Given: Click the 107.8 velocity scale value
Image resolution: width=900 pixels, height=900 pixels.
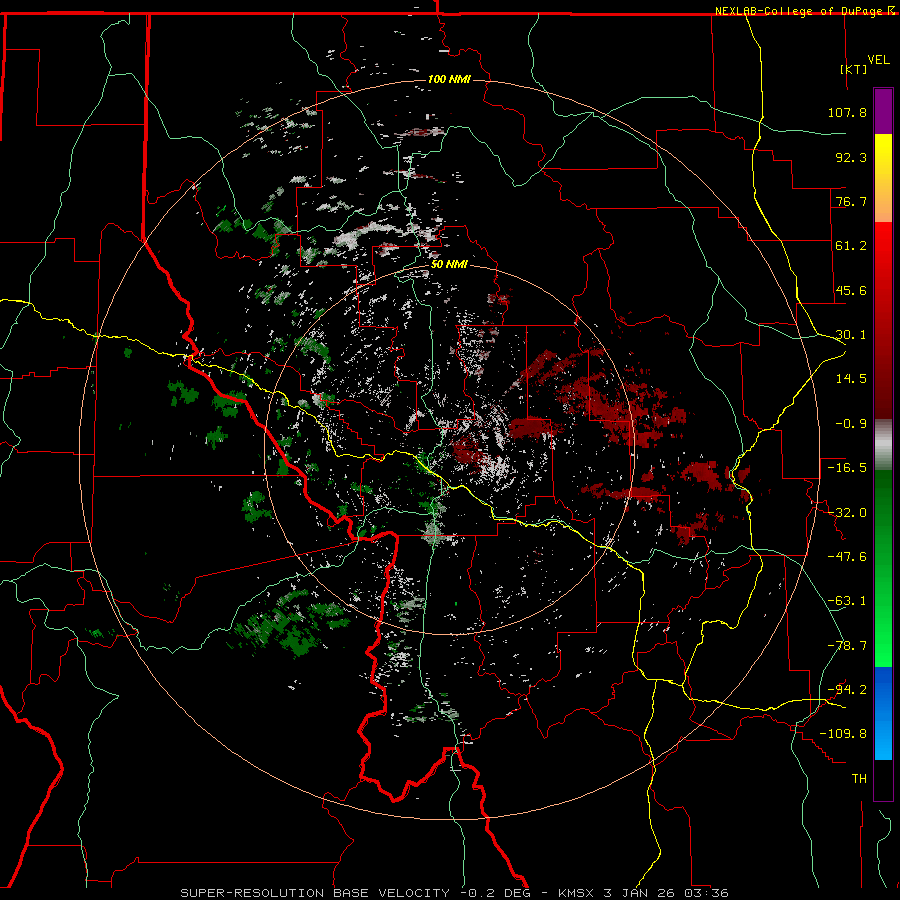Looking at the screenshot, I should 847,112.
